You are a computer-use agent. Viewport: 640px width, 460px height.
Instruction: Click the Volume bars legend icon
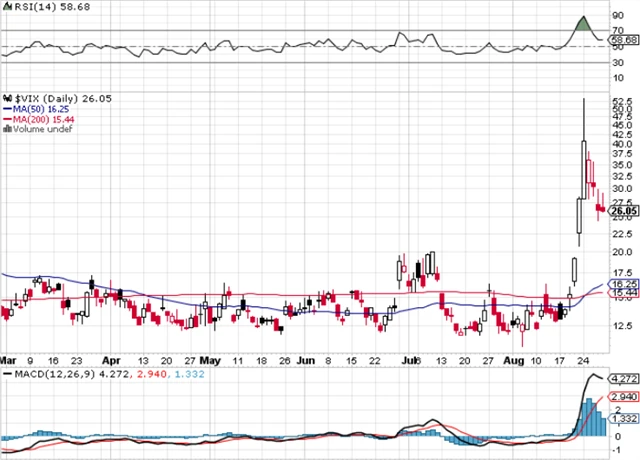(x=6, y=129)
